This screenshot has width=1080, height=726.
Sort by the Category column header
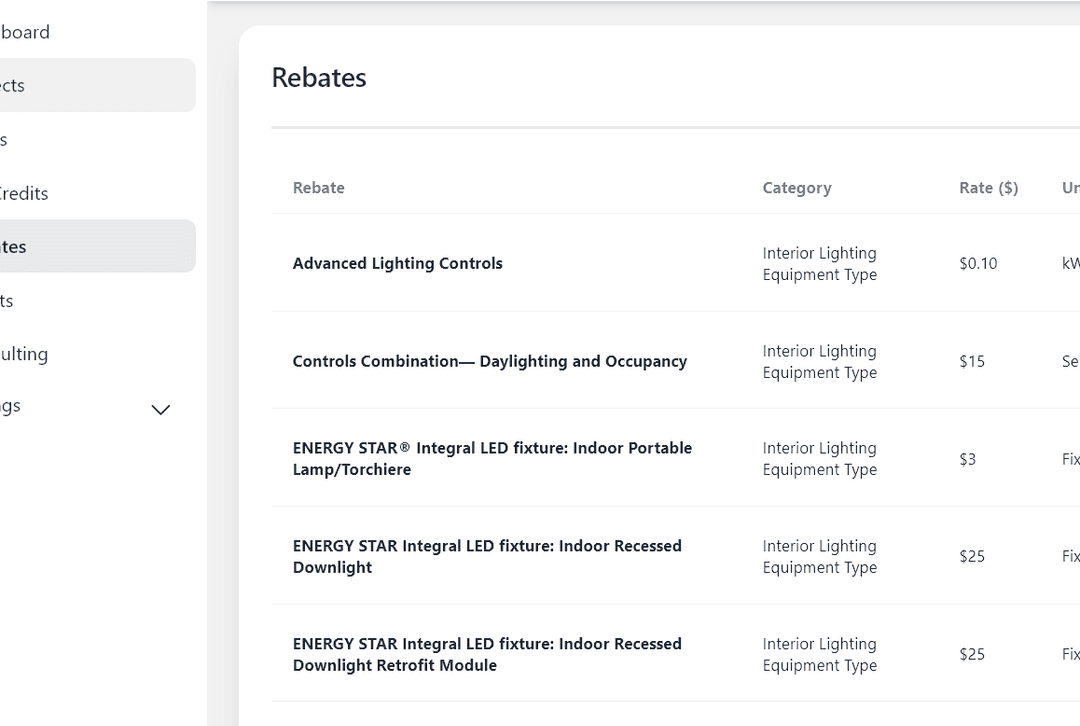tap(796, 188)
